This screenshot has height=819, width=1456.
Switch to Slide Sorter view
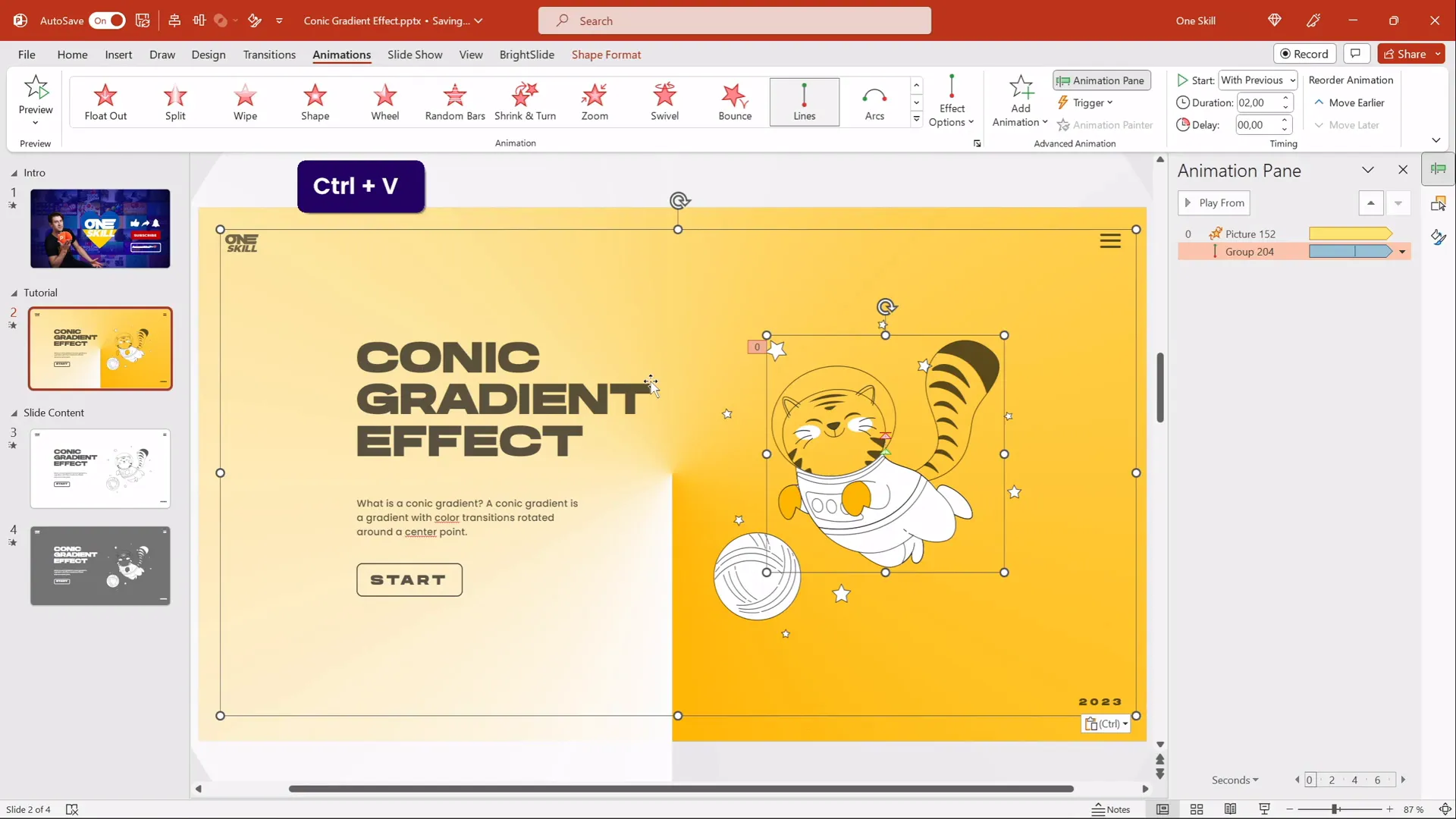click(x=1197, y=809)
